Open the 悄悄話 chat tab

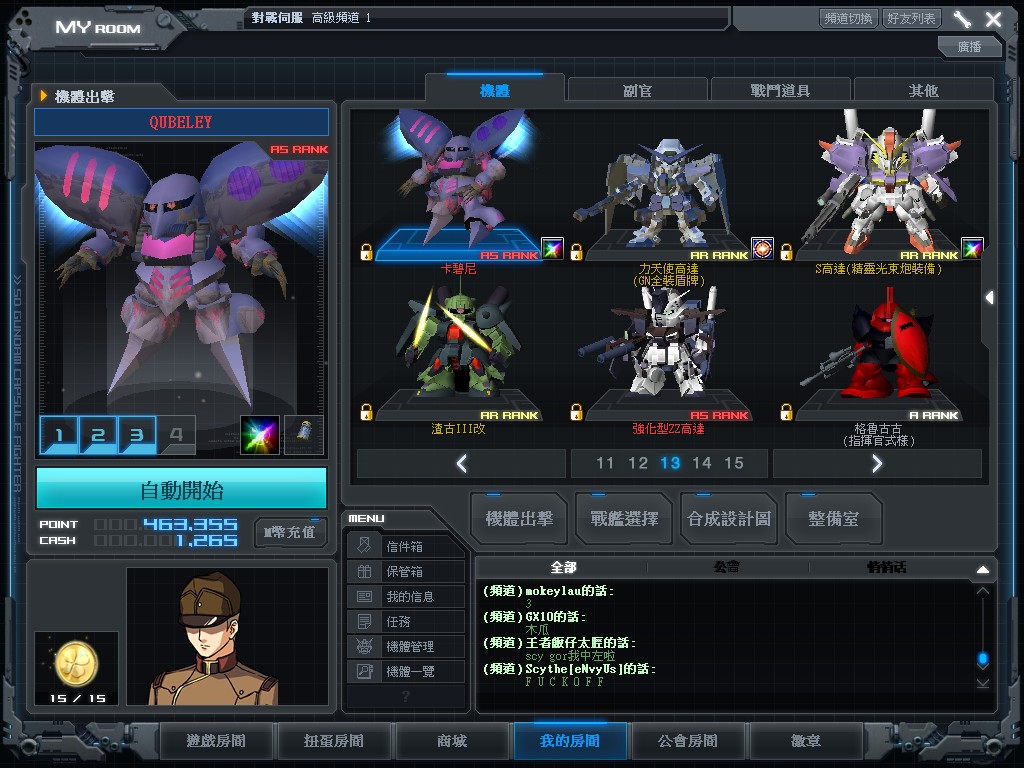tap(886, 567)
